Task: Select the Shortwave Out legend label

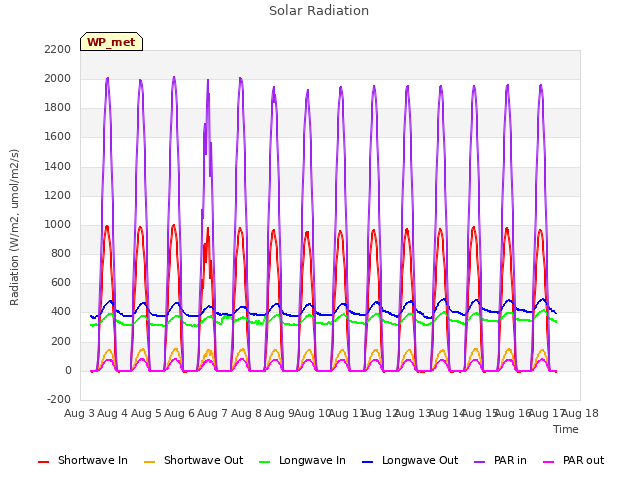Action: 203,460
